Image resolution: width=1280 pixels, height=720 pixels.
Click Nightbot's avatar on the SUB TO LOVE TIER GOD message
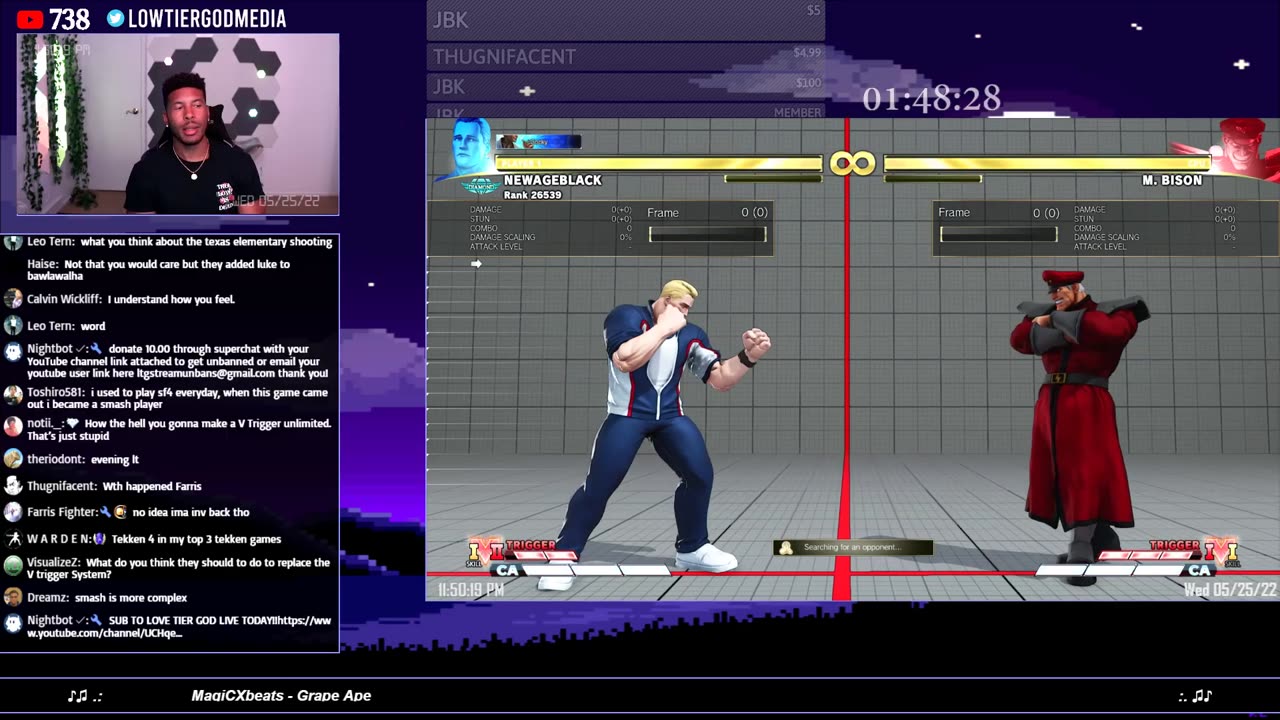[x=13, y=623]
